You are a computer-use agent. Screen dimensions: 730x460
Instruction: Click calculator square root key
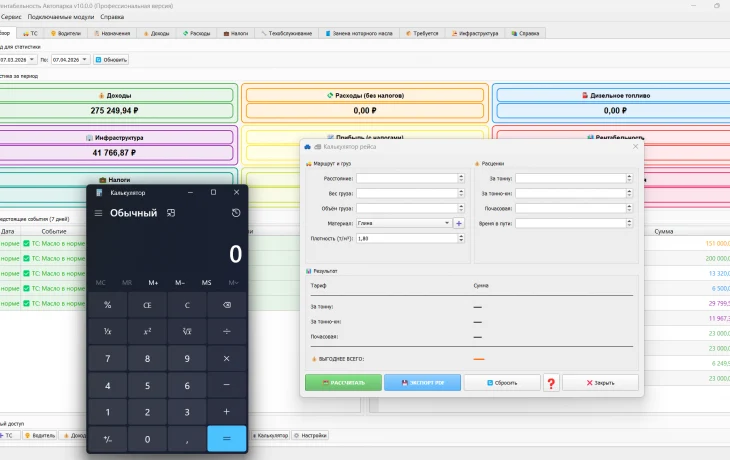coord(187,331)
